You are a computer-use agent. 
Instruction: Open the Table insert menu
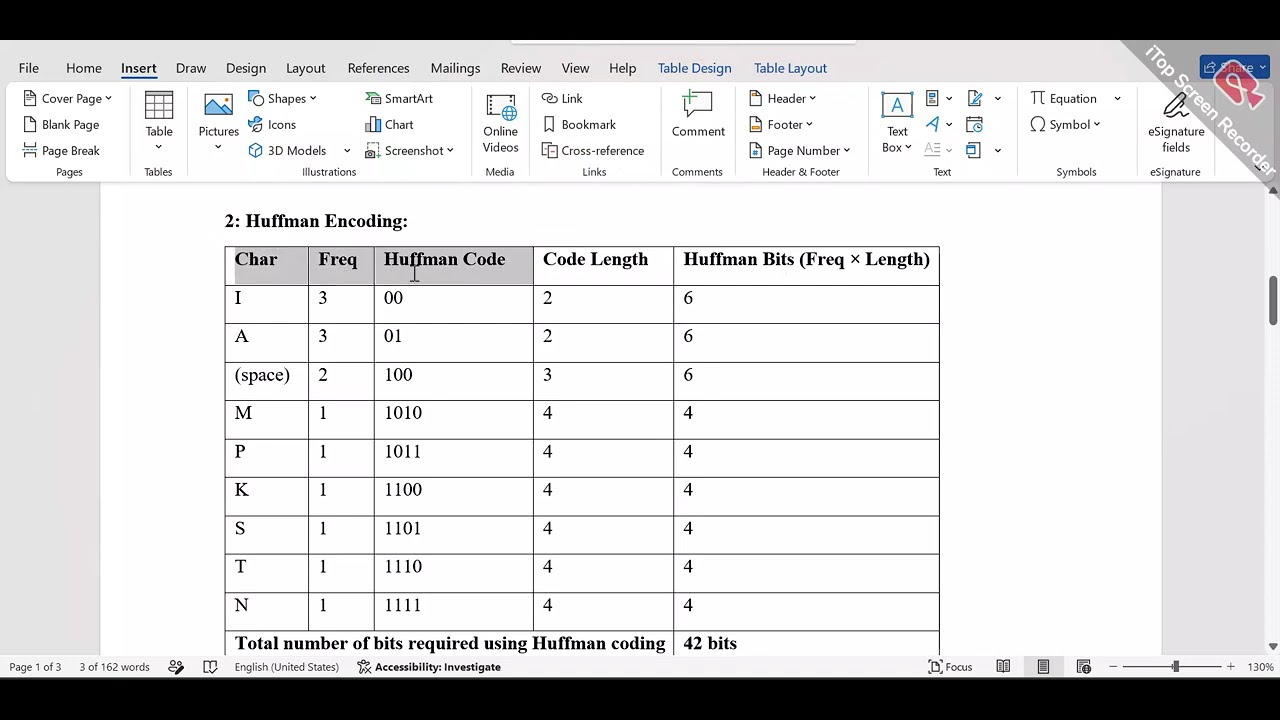coord(158,121)
